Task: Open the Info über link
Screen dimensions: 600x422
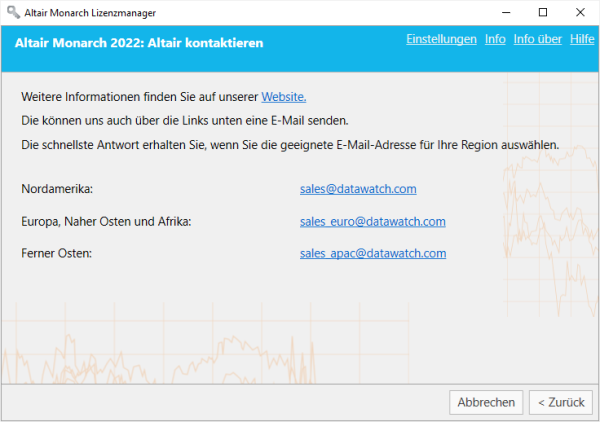Action: click(x=538, y=39)
